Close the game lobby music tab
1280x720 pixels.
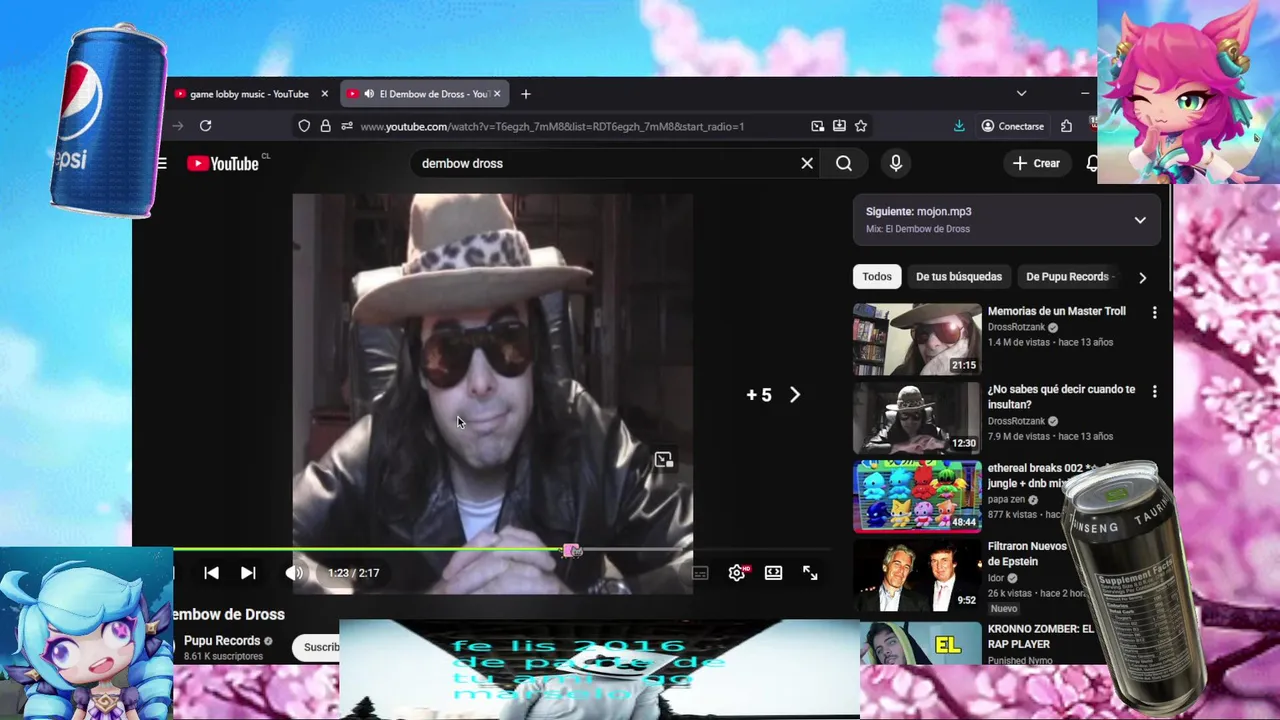(x=324, y=94)
